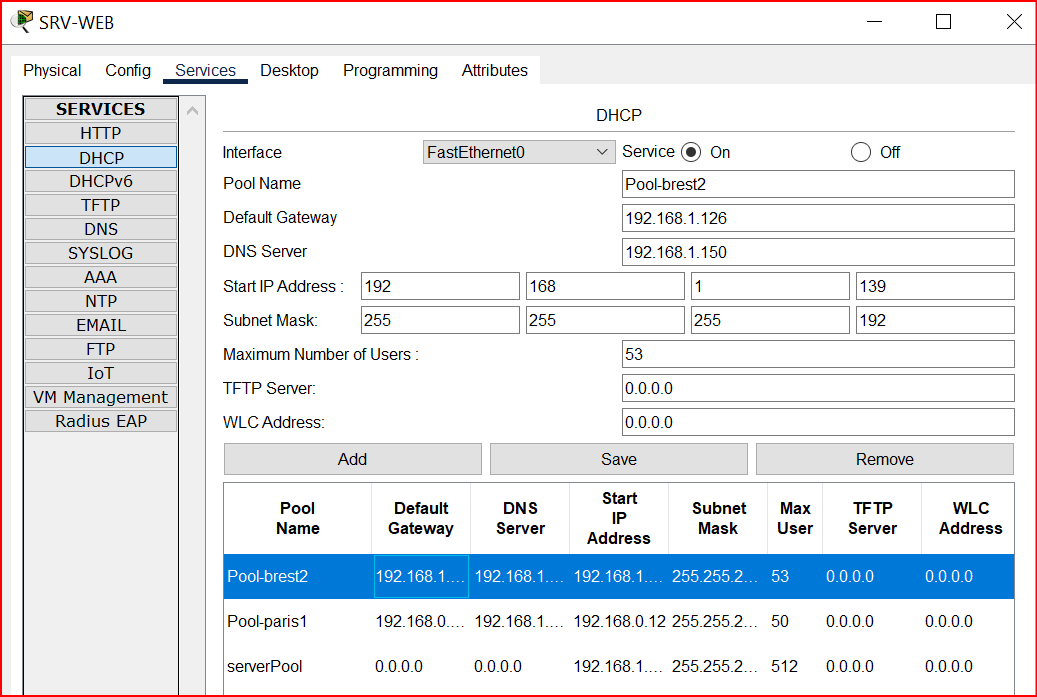Select the serverPool row
Screen dimensions: 1037x697
tap(618, 666)
